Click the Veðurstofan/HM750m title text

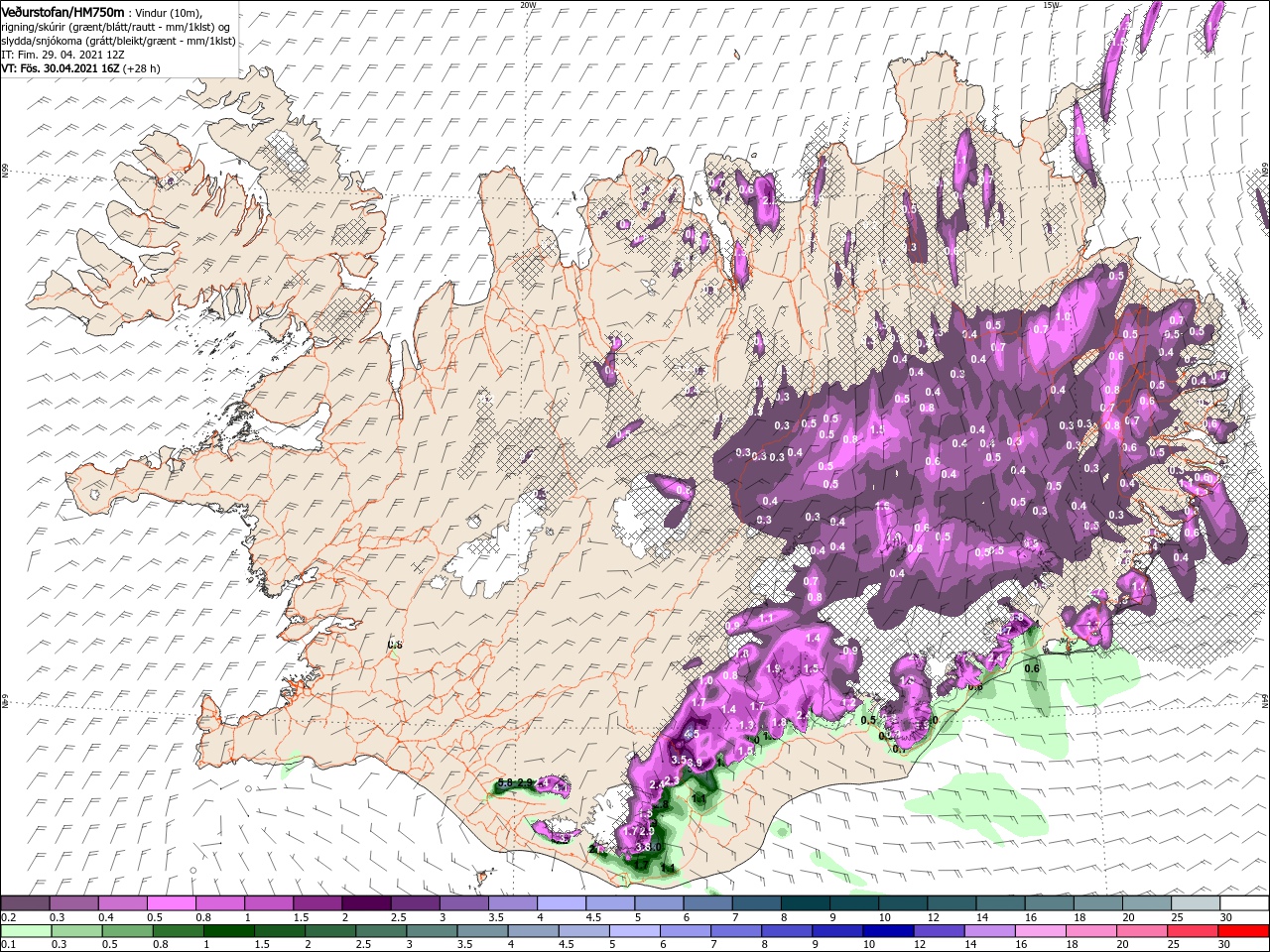[63, 11]
